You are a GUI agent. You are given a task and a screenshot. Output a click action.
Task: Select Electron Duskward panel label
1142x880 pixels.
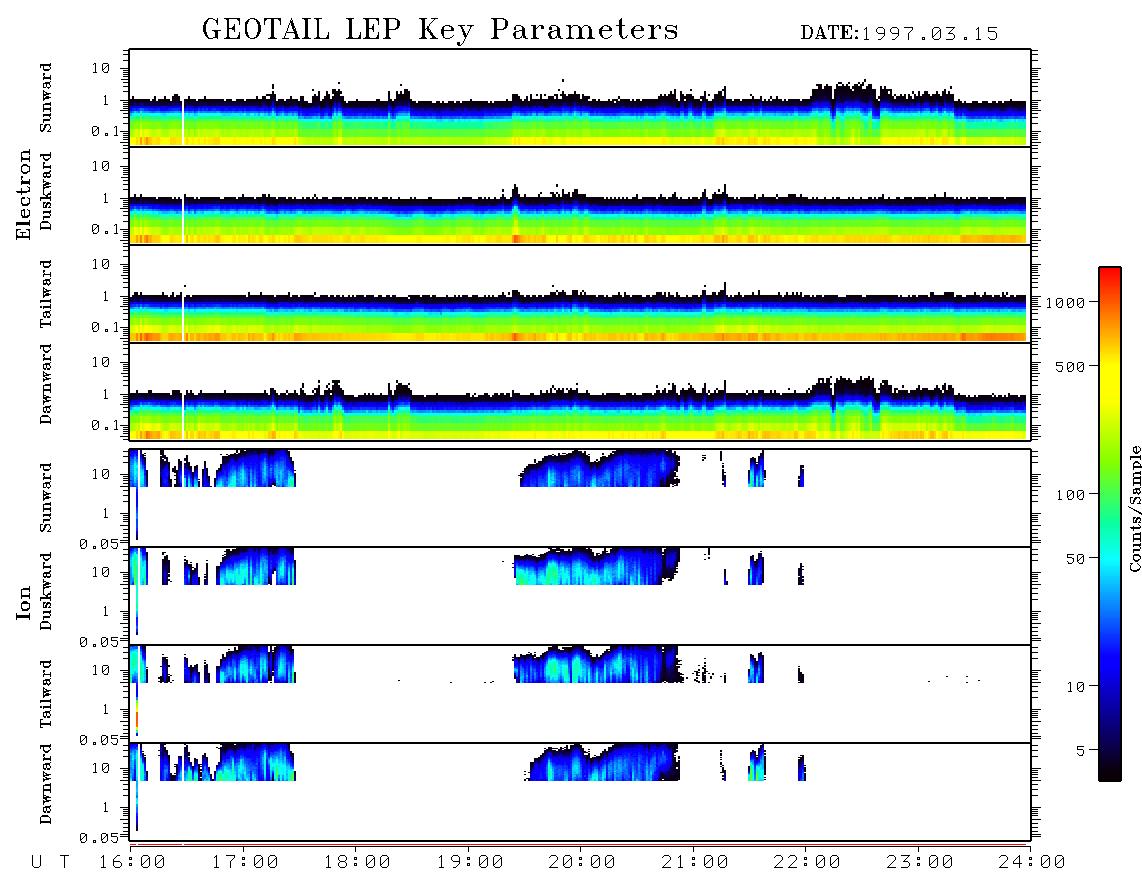tap(46, 191)
